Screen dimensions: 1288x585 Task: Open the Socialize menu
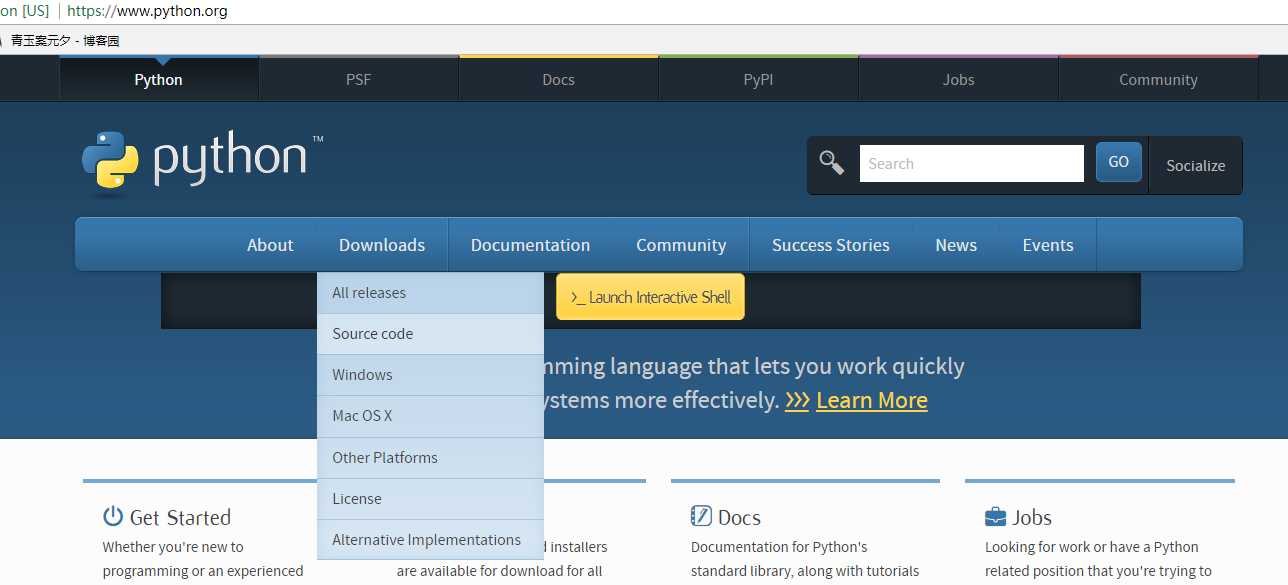tap(1196, 166)
